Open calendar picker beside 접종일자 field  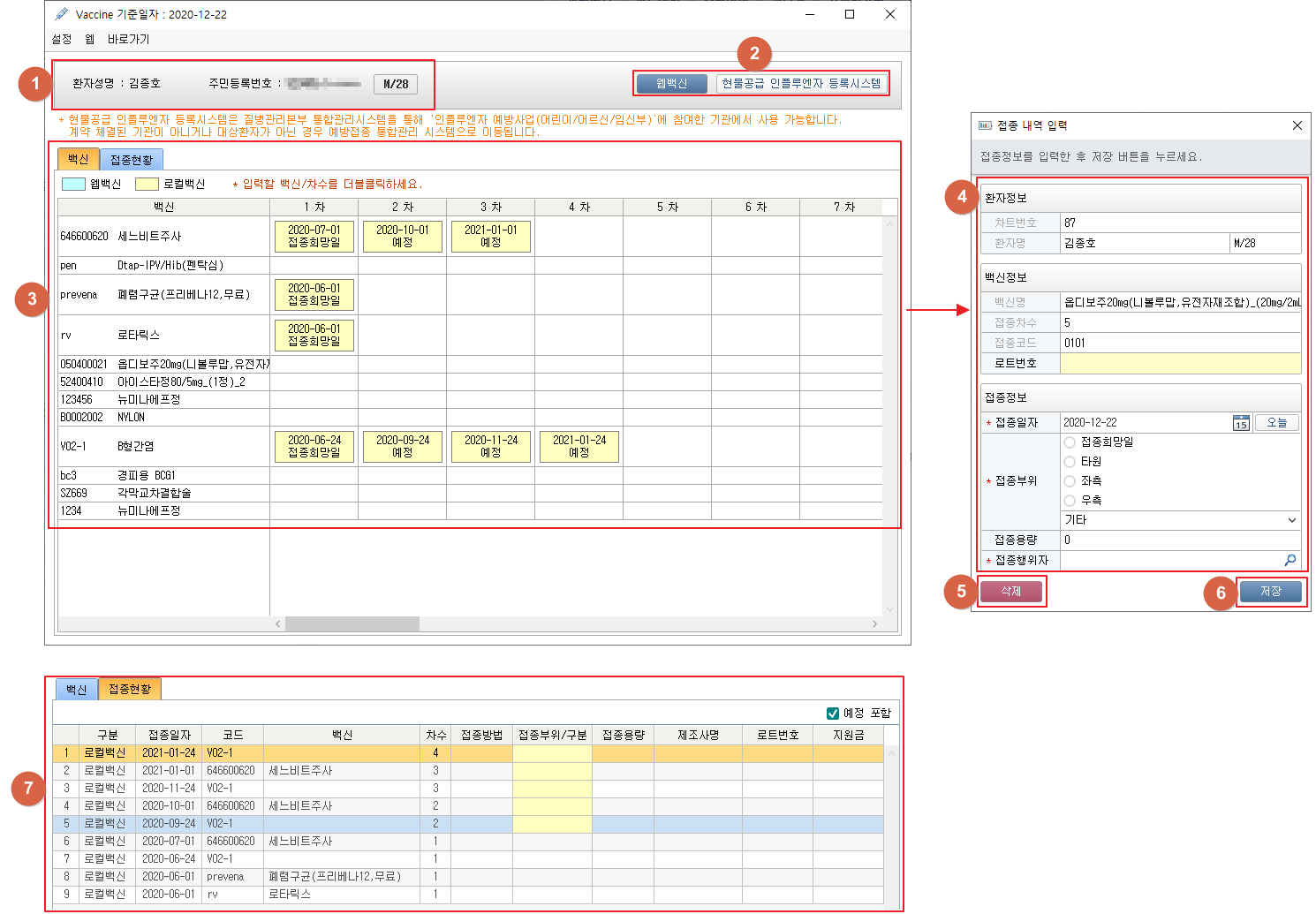(x=1241, y=423)
